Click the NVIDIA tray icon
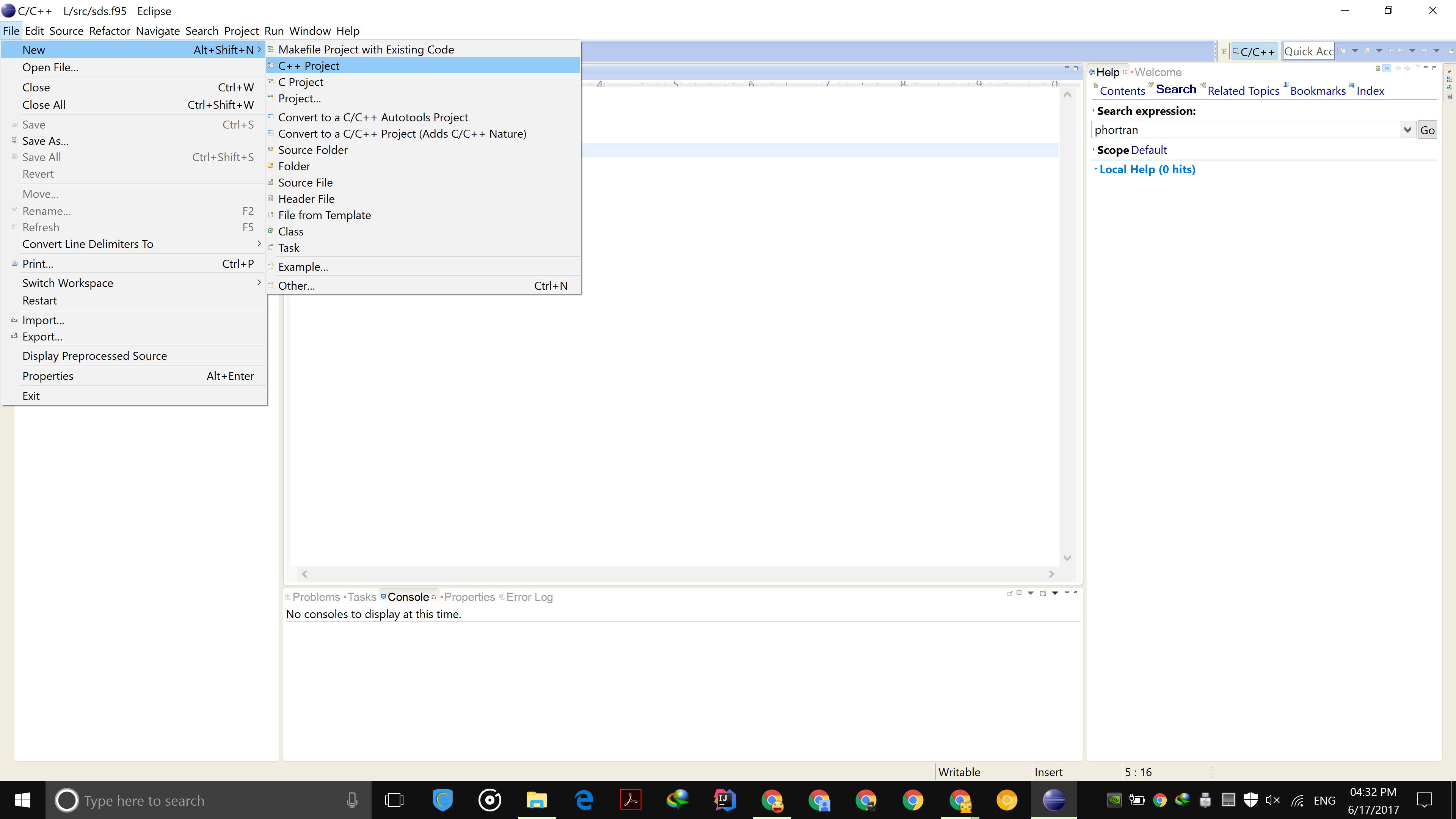The image size is (1456, 819). 1114,800
